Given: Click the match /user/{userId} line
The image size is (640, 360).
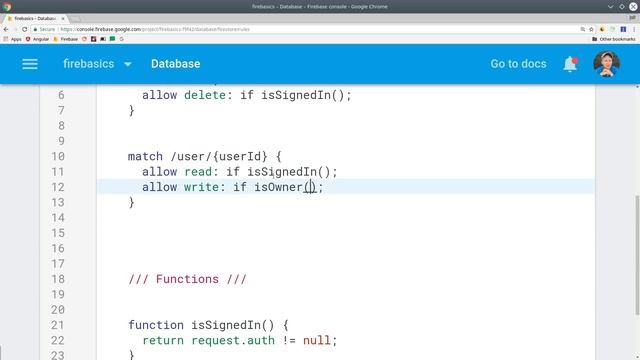Looking at the screenshot, I should [x=204, y=156].
